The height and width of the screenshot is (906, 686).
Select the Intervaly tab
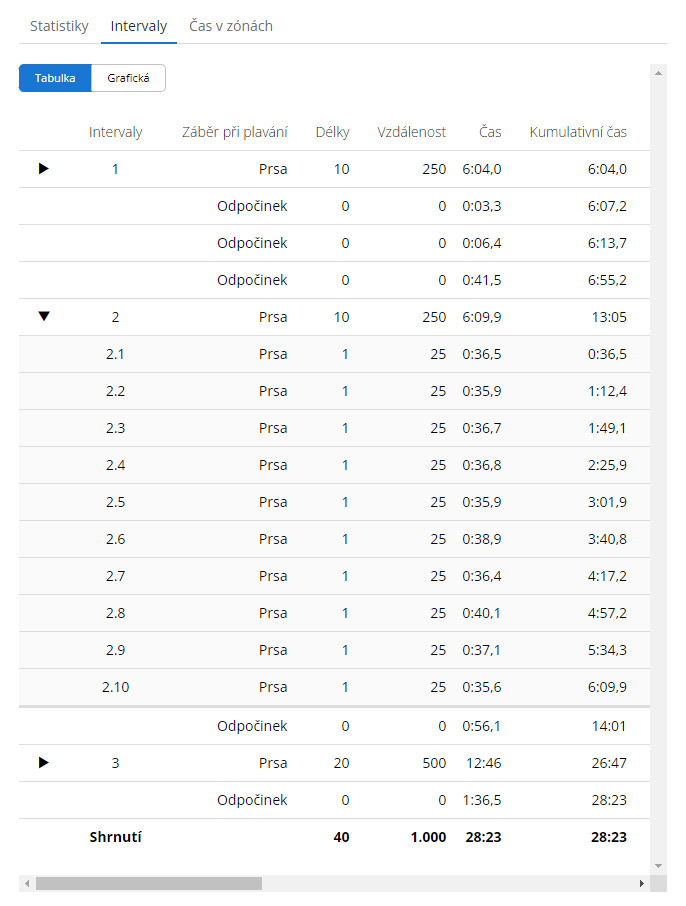pos(139,26)
